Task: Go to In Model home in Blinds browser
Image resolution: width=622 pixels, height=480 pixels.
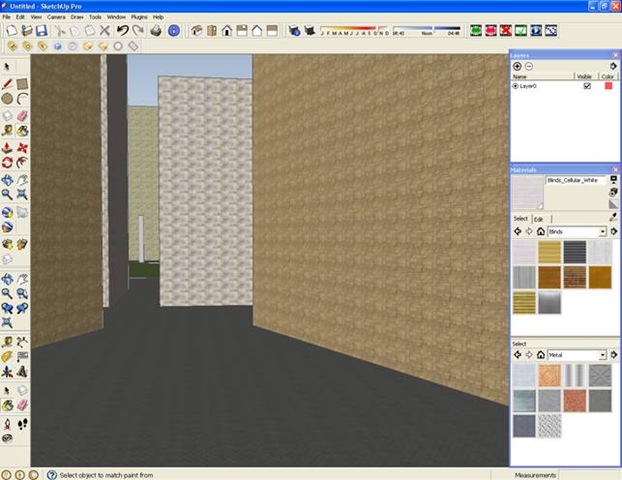Action: [540, 231]
